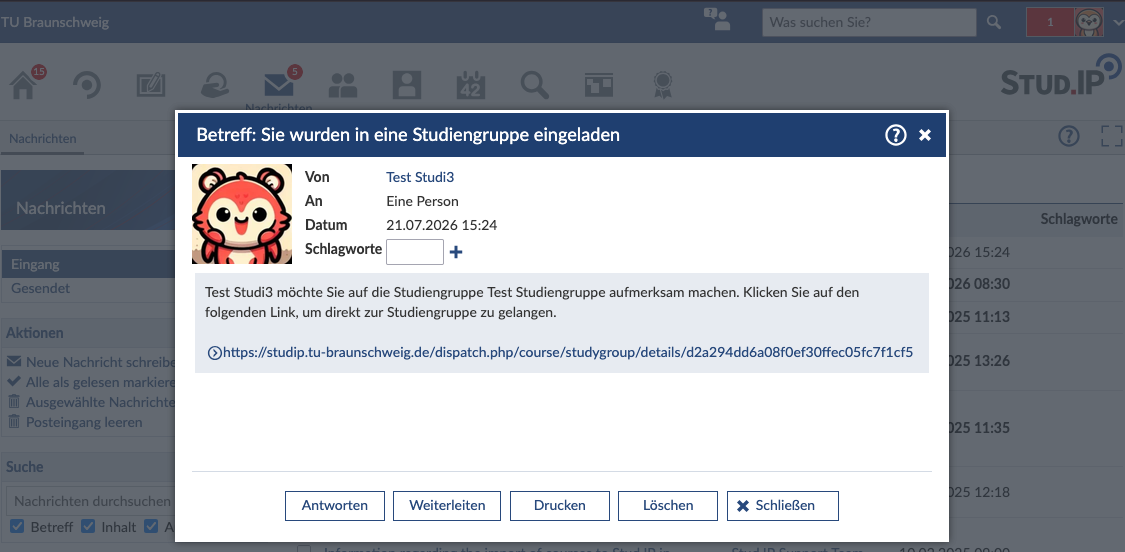Click TU Braunschweig header text
The width and height of the screenshot is (1125, 552).
pos(55,22)
